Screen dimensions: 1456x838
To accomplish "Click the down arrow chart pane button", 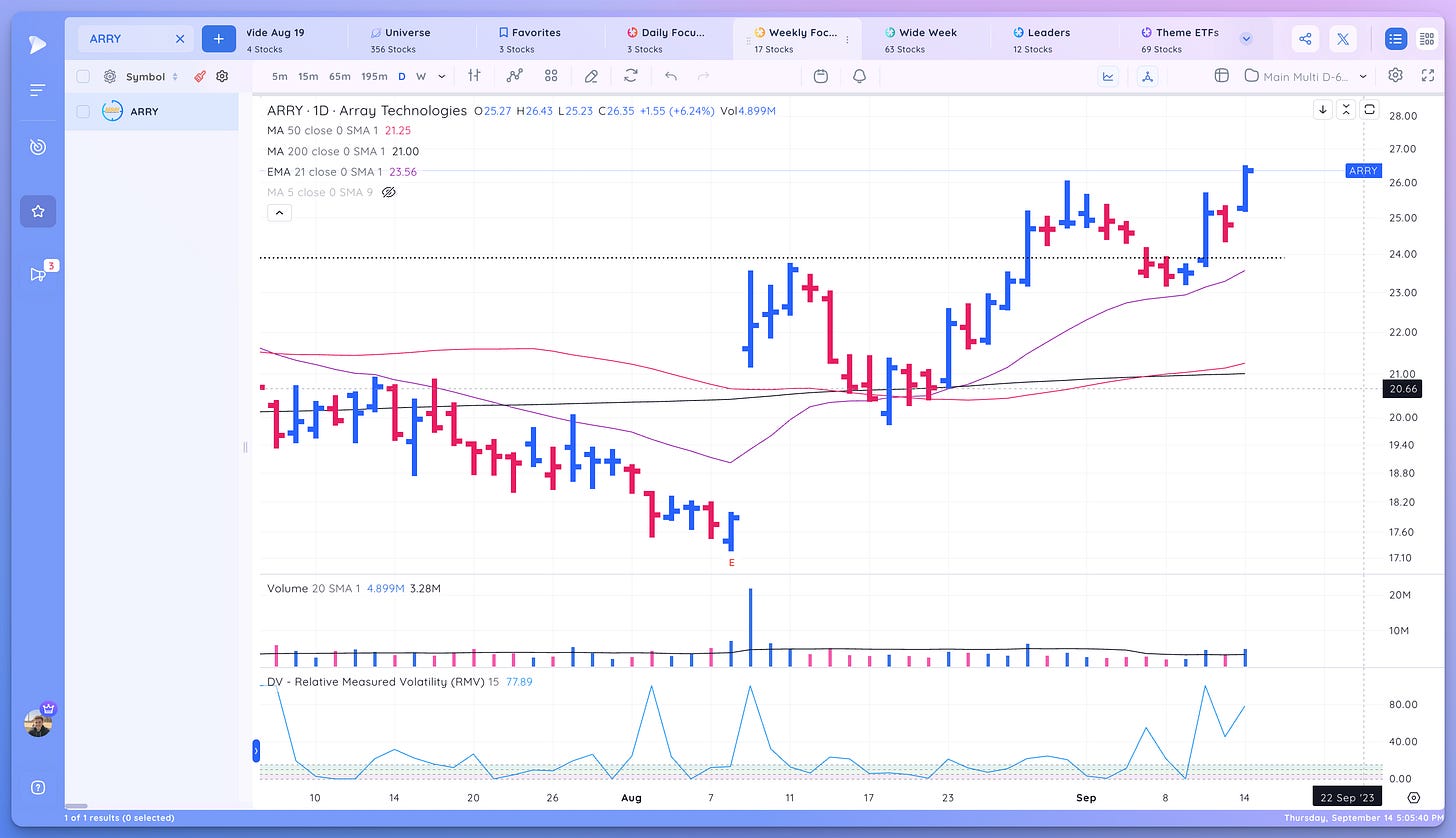I will click(x=1323, y=110).
